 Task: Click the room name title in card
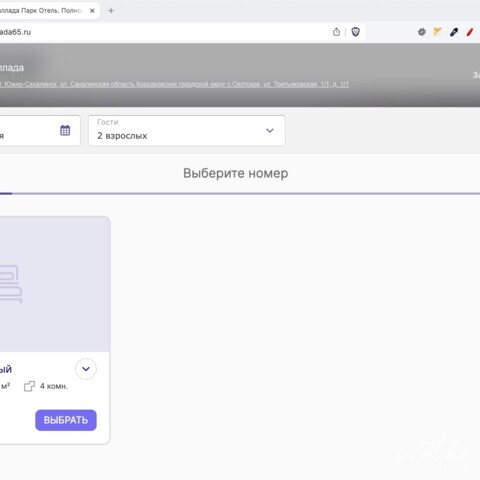click(6, 369)
